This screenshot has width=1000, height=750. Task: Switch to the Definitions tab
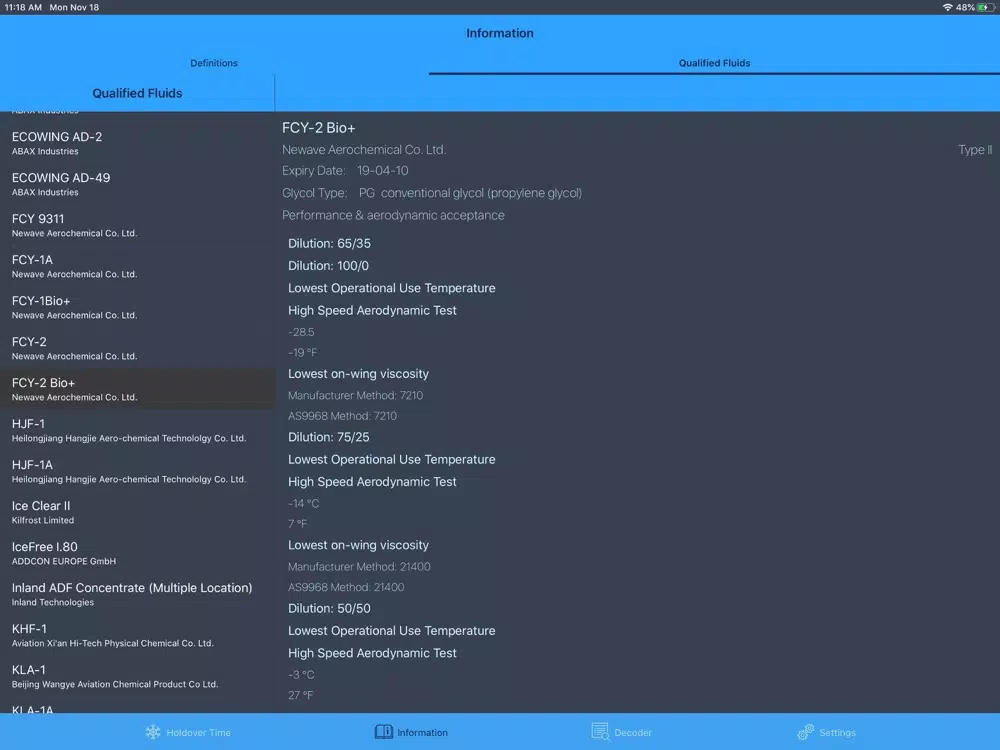click(x=214, y=63)
